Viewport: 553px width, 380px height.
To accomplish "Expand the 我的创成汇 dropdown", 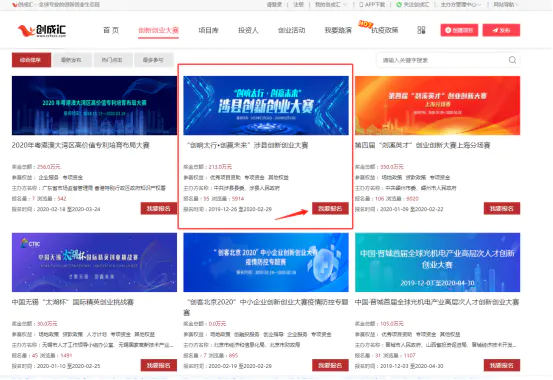I will click(x=330, y=5).
